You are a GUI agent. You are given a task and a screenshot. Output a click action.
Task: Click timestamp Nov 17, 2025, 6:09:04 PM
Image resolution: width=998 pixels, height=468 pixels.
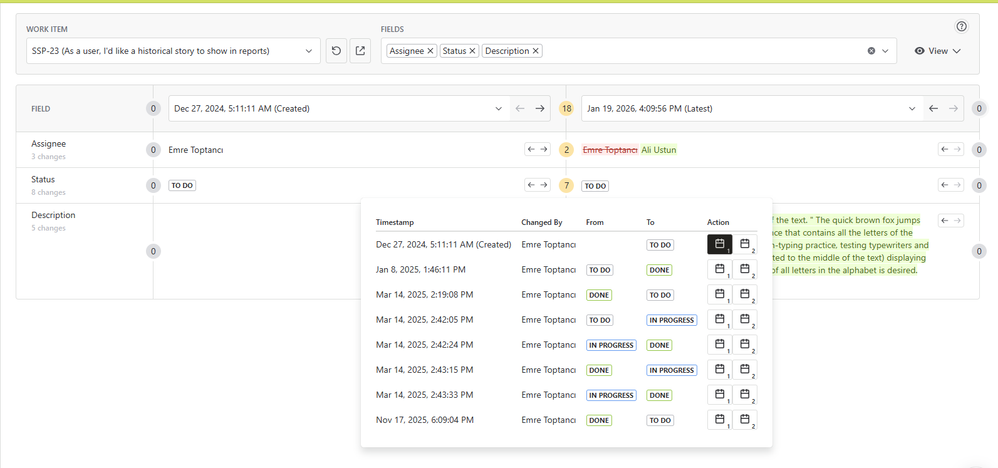click(425, 420)
